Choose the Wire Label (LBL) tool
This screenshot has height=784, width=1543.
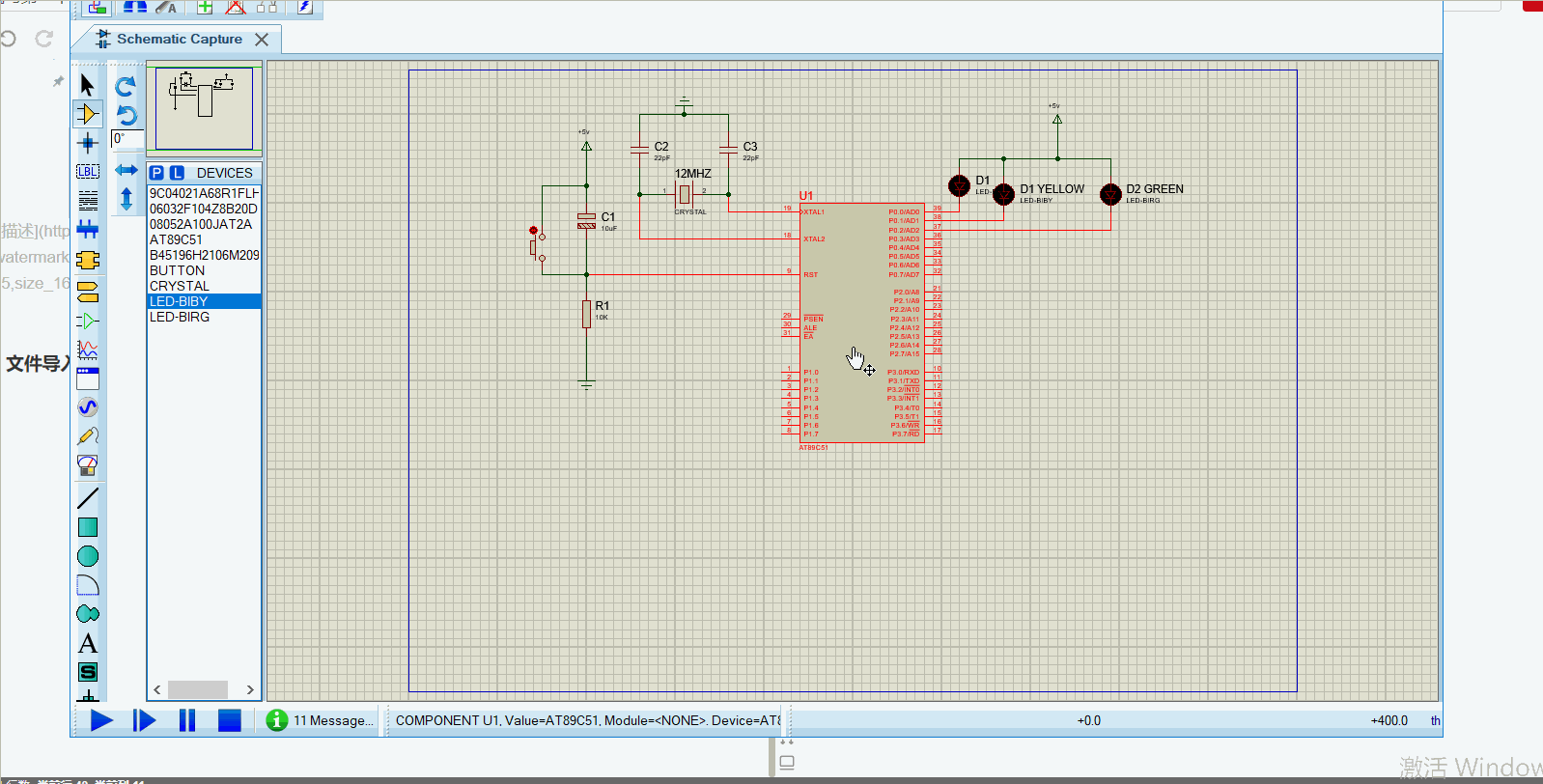(88, 171)
